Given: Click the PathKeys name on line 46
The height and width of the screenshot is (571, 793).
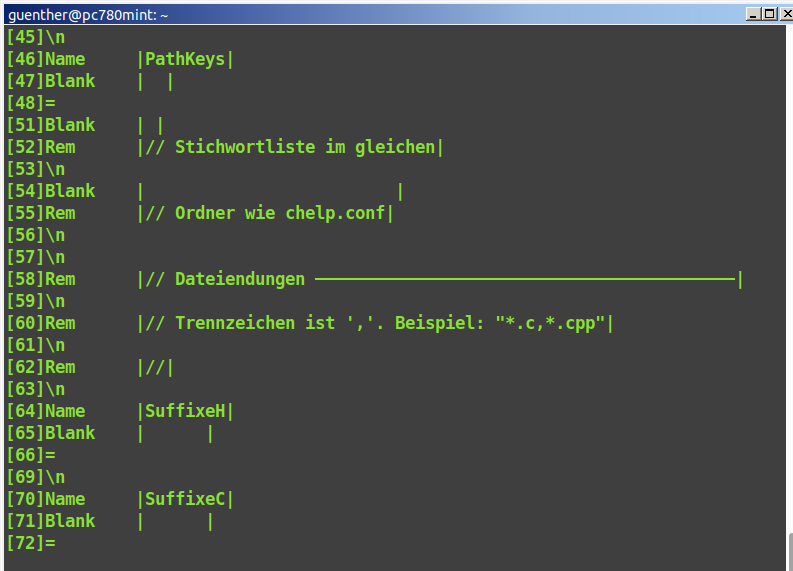Looking at the screenshot, I should tap(185, 59).
